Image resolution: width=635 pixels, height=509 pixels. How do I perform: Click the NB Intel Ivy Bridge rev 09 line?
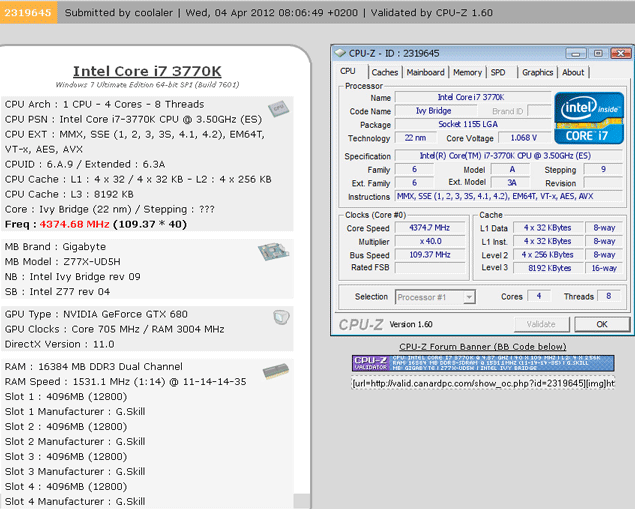[x=72, y=277]
